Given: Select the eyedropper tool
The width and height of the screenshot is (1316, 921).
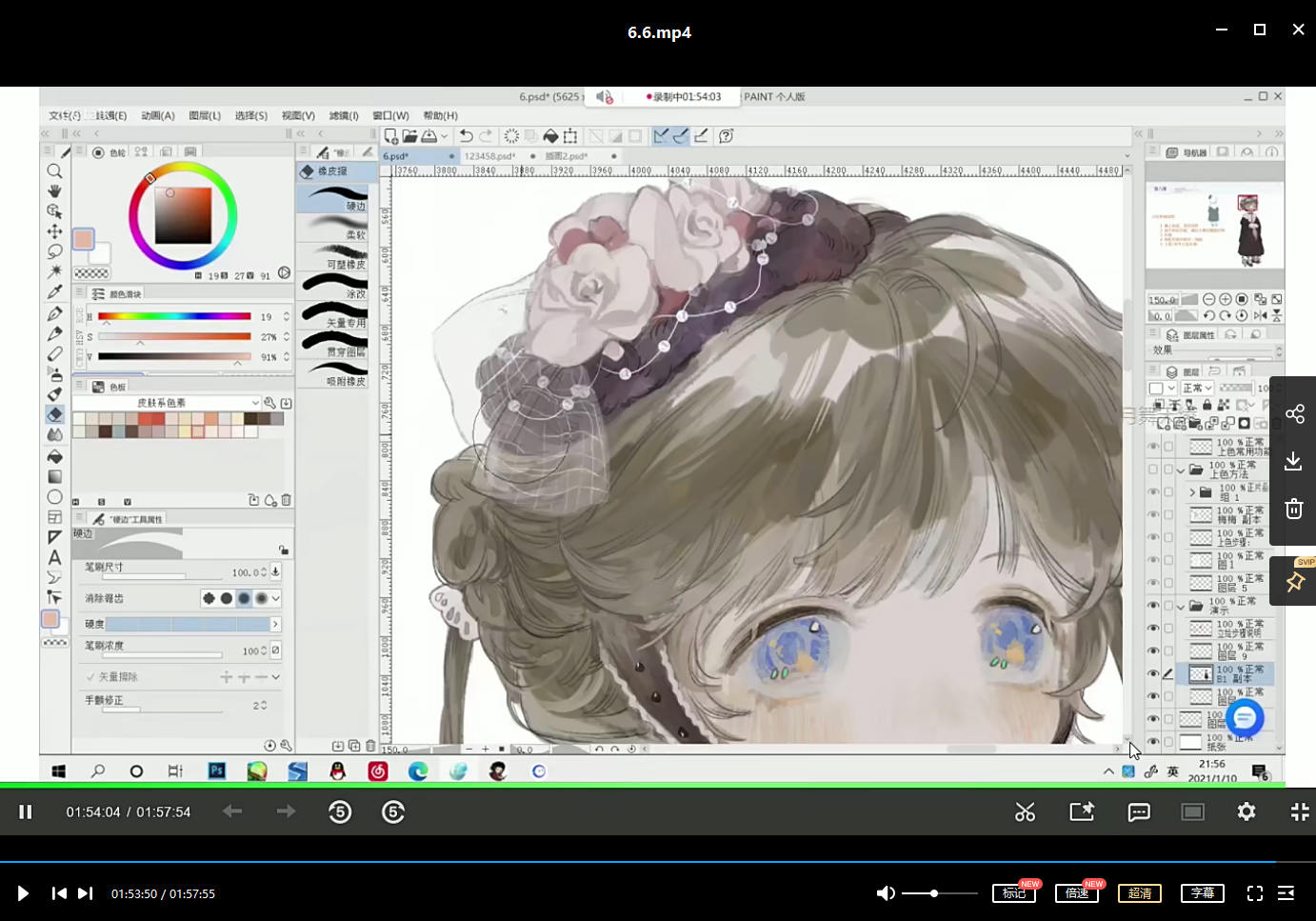Looking at the screenshot, I should (55, 292).
